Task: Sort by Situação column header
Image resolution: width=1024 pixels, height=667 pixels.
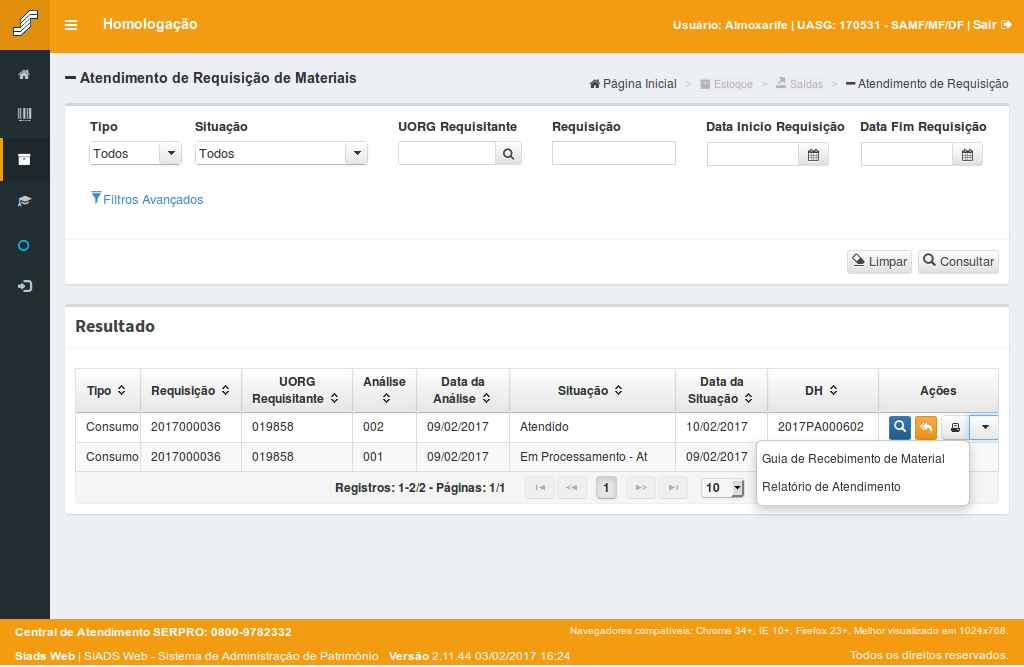Action: pos(592,391)
